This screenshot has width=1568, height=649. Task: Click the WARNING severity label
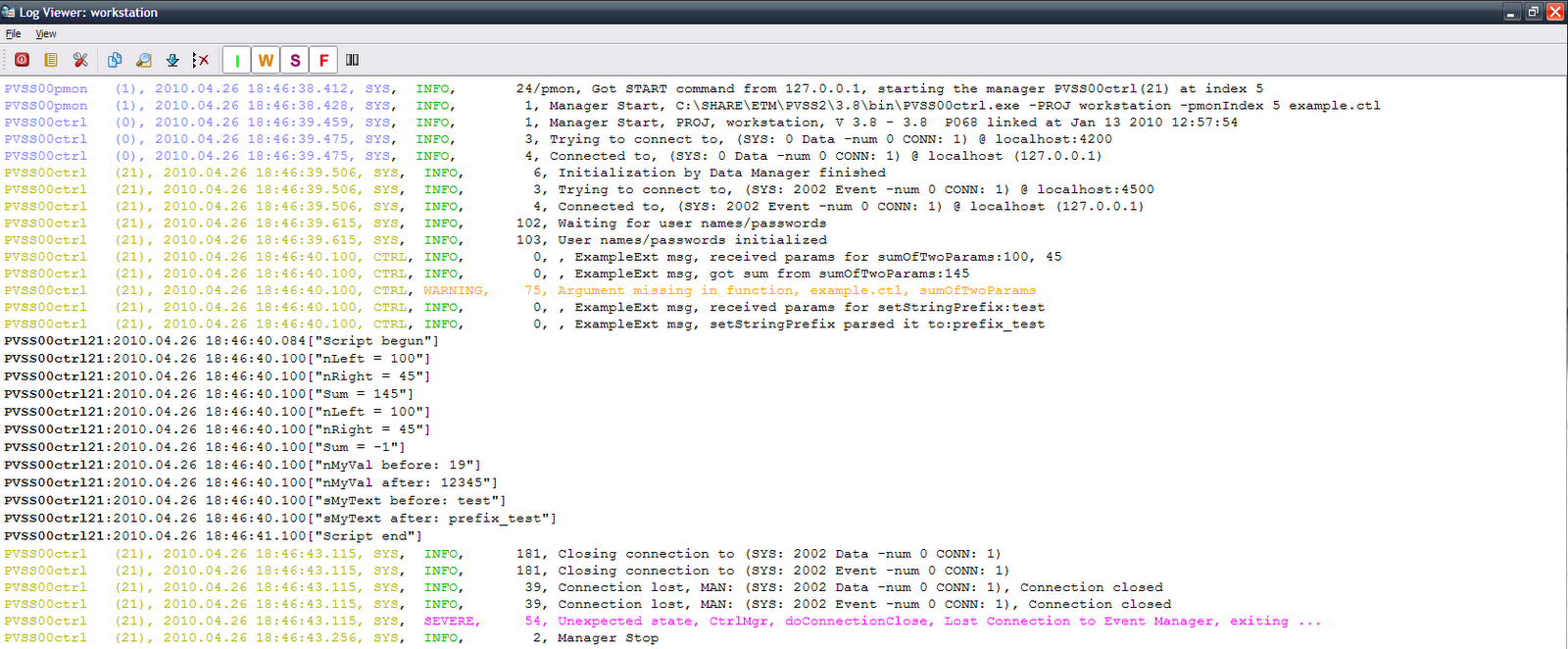(454, 290)
